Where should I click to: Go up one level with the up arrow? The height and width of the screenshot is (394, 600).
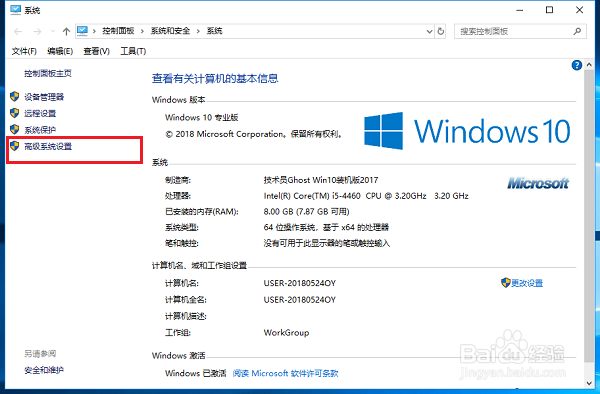click(66, 31)
